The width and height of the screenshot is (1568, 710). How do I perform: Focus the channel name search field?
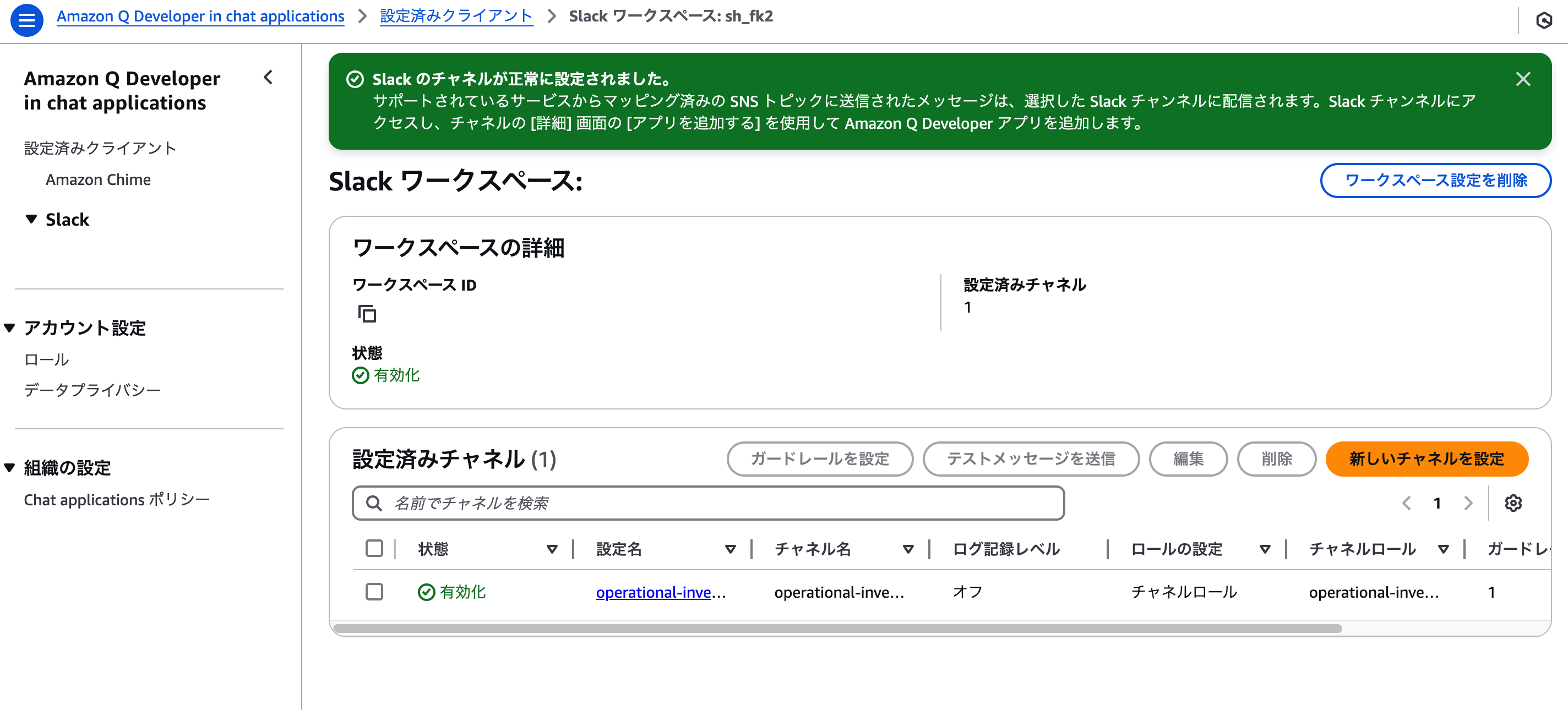pyautogui.click(x=708, y=503)
